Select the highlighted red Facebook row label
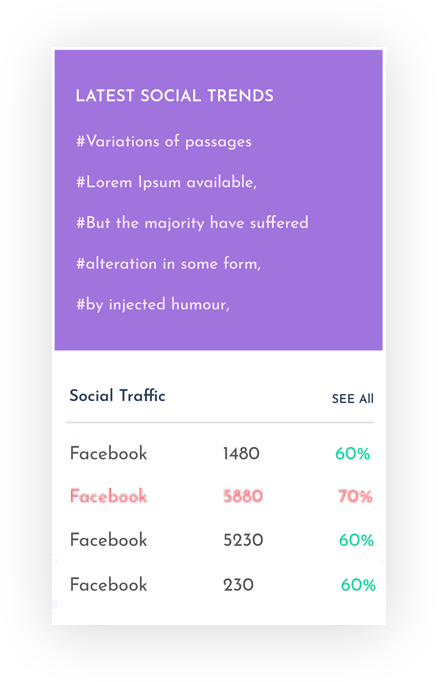 109,496
